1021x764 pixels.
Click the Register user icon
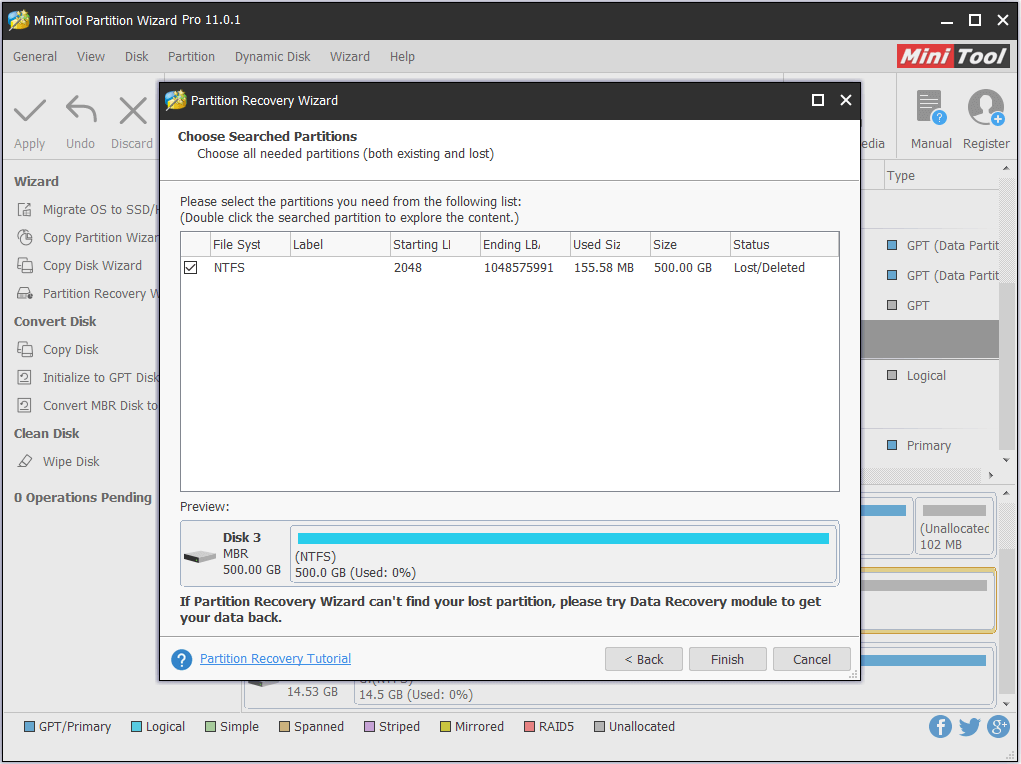[x=985, y=110]
